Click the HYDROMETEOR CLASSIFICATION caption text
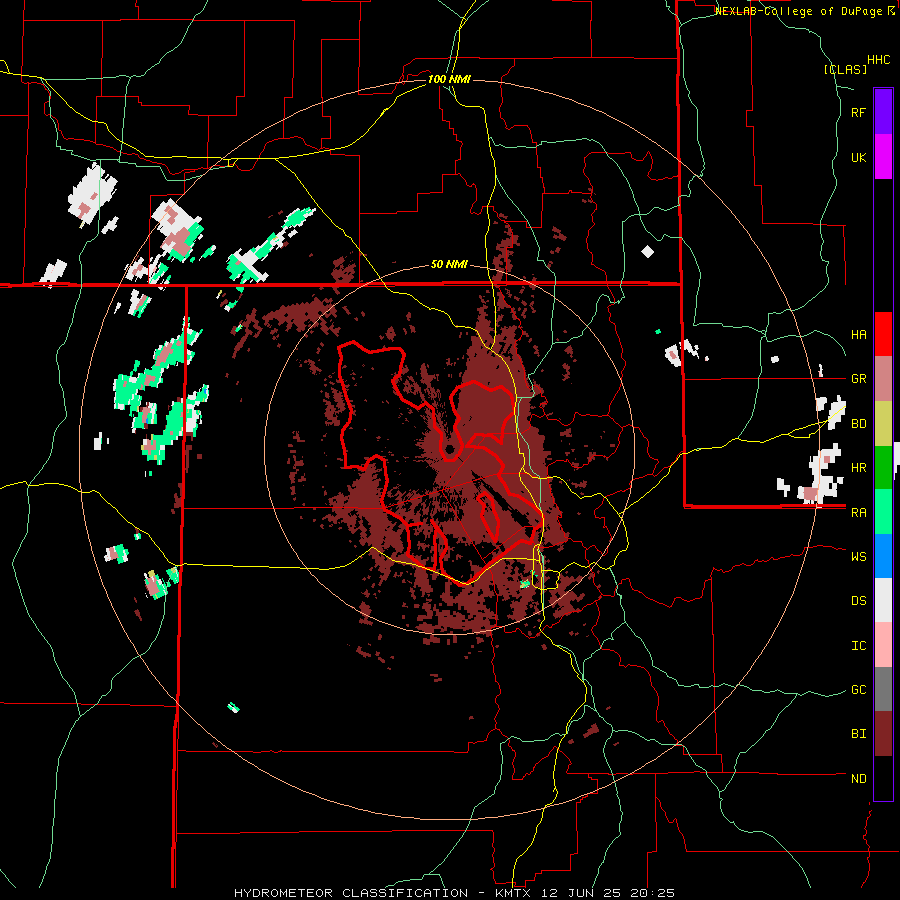This screenshot has height=900, width=900. coord(351,893)
